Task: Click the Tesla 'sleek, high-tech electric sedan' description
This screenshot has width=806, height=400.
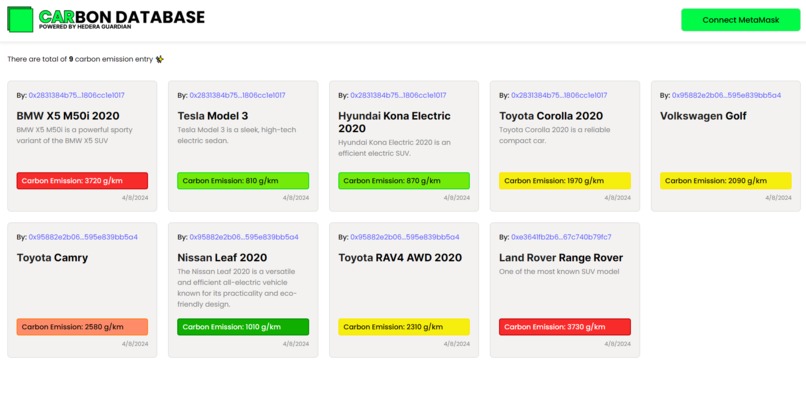Action: (x=236, y=135)
